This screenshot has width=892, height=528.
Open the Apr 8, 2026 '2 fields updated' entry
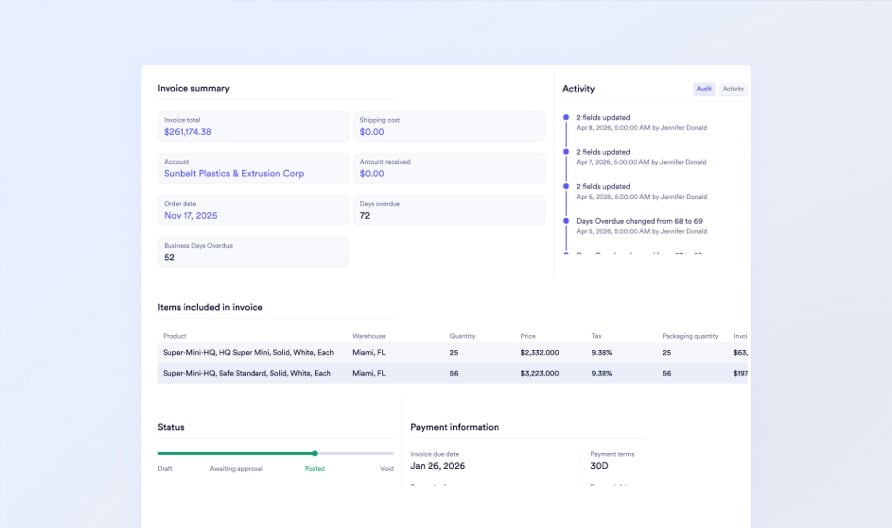641,122
